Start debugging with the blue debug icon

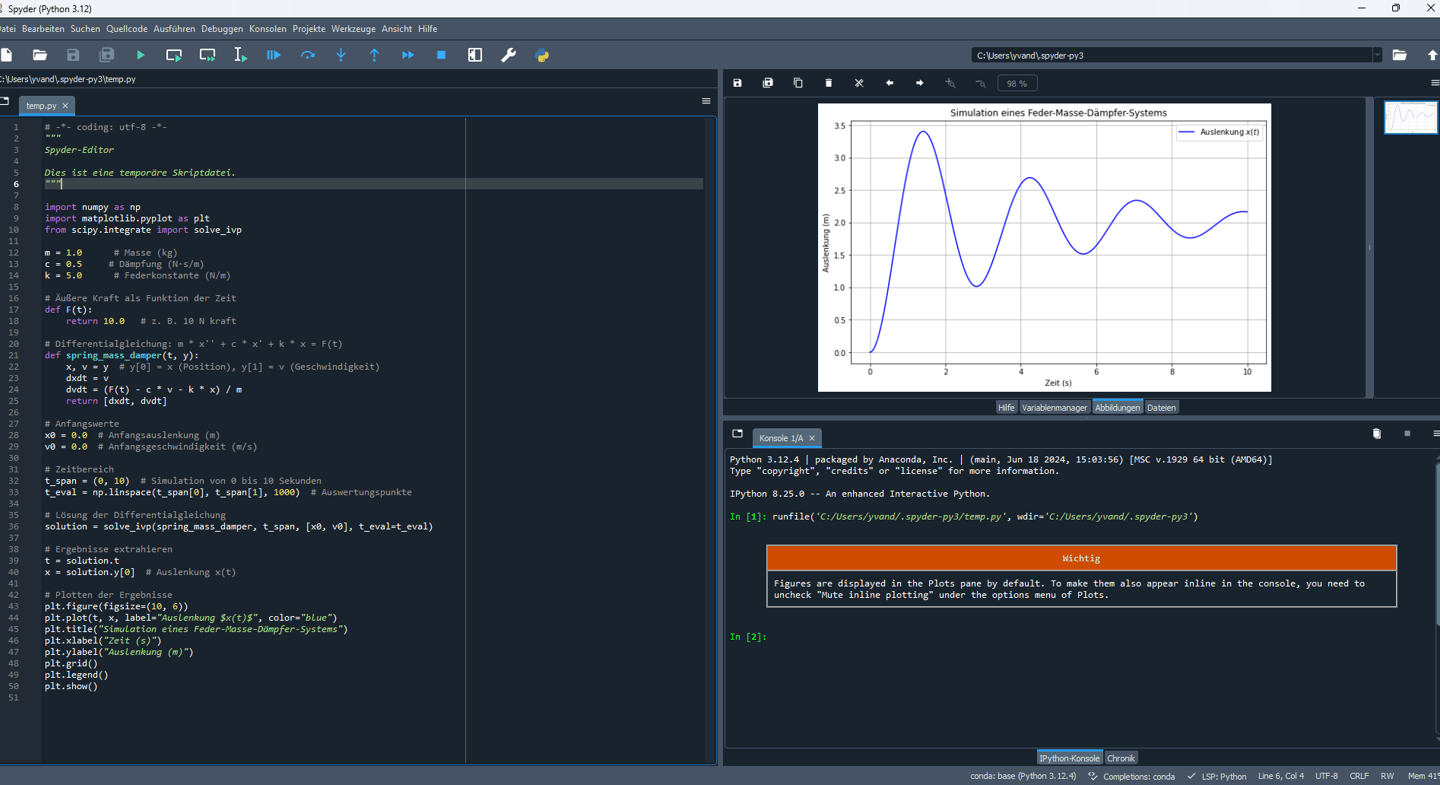click(x=274, y=55)
